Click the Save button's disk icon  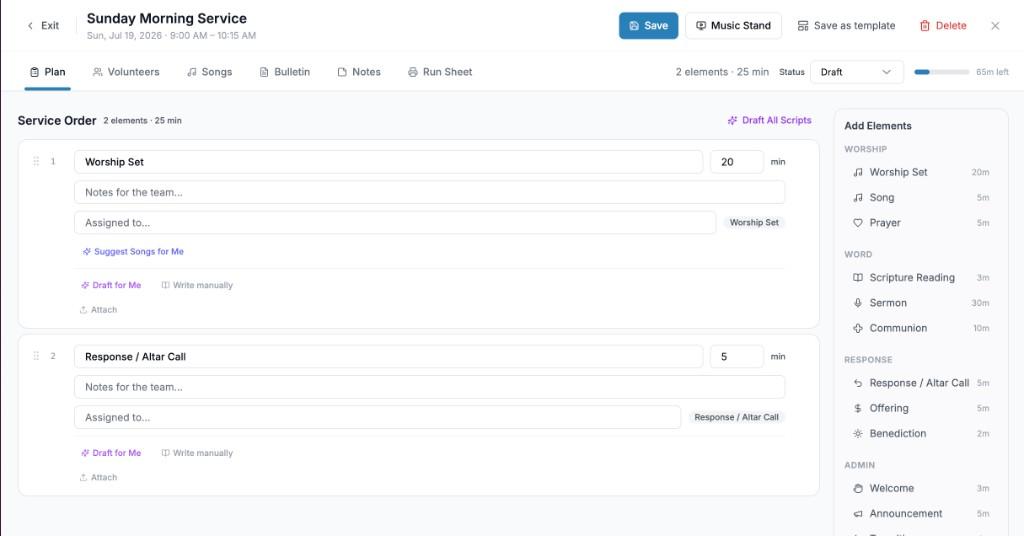pyautogui.click(x=633, y=25)
